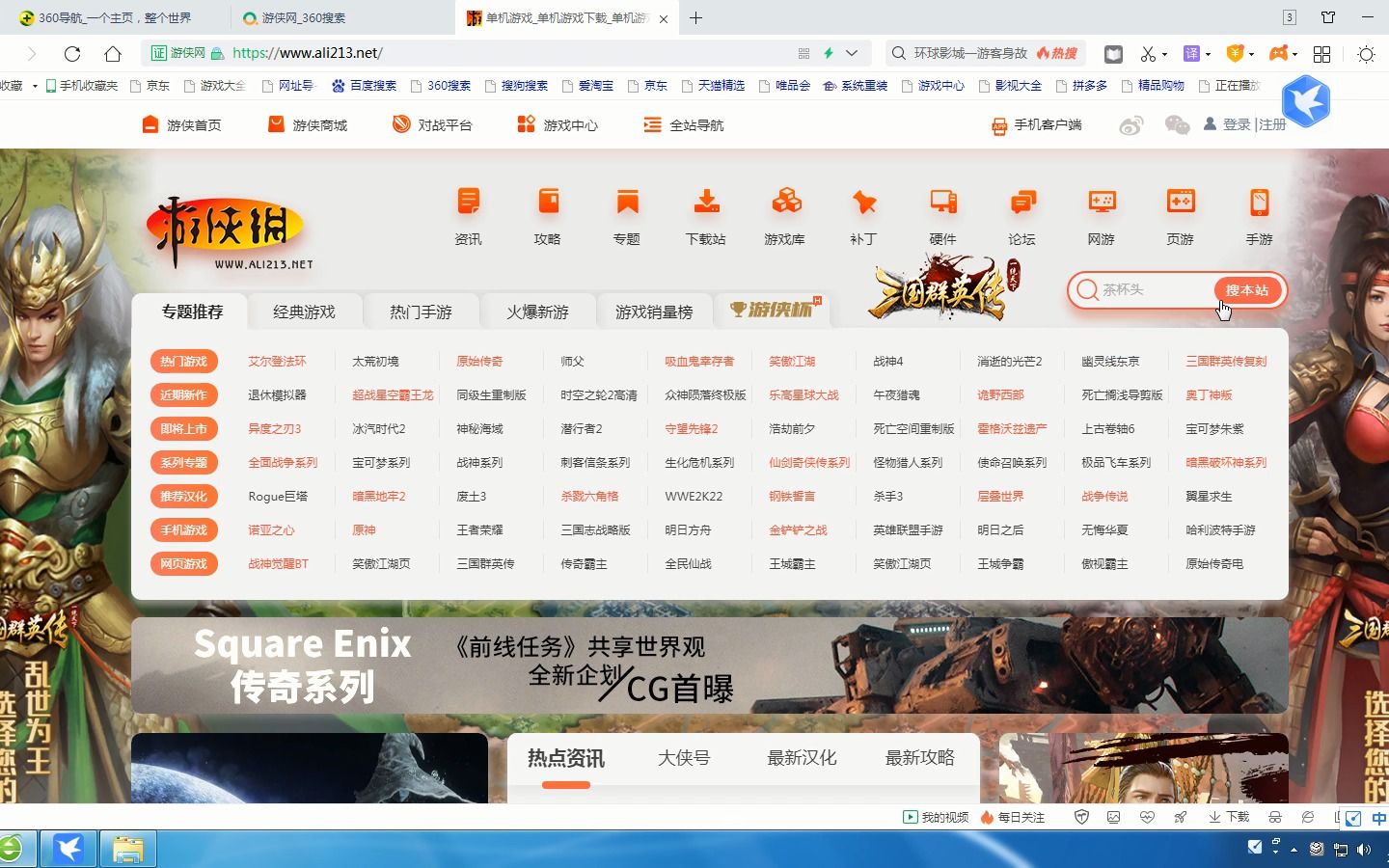Expand the translate extension dropdown arrow
1389x868 pixels.
1208,55
